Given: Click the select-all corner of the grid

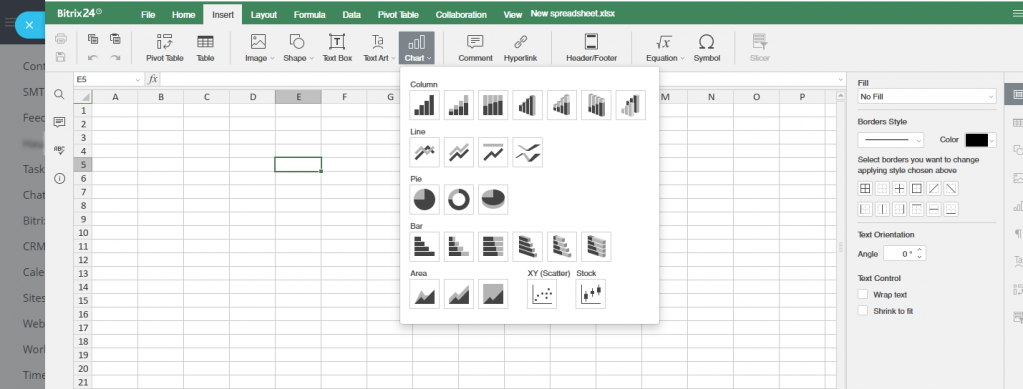Looking at the screenshot, I should click(x=83, y=97).
